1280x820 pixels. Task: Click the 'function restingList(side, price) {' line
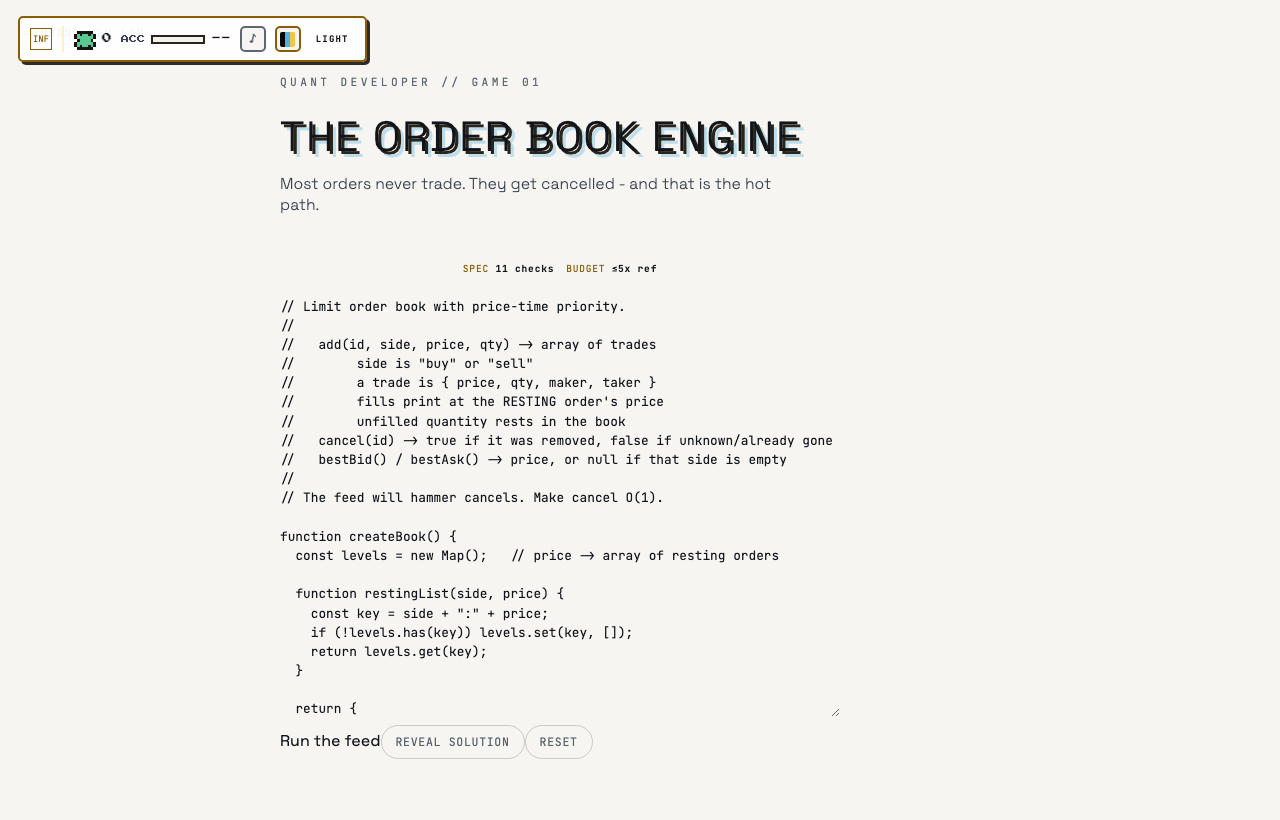[430, 594]
